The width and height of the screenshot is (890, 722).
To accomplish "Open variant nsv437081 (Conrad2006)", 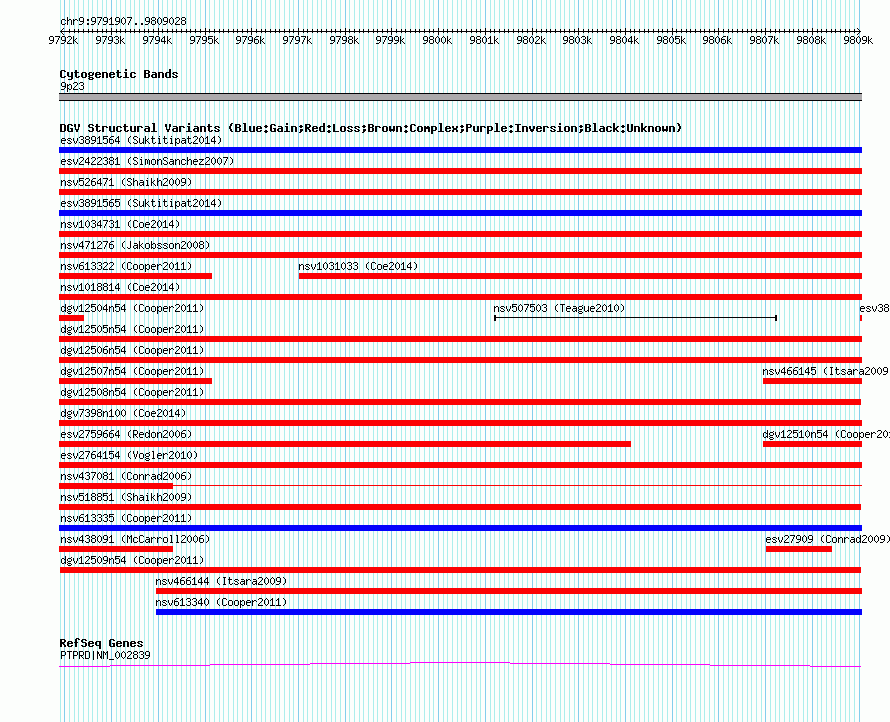I will [x=126, y=476].
